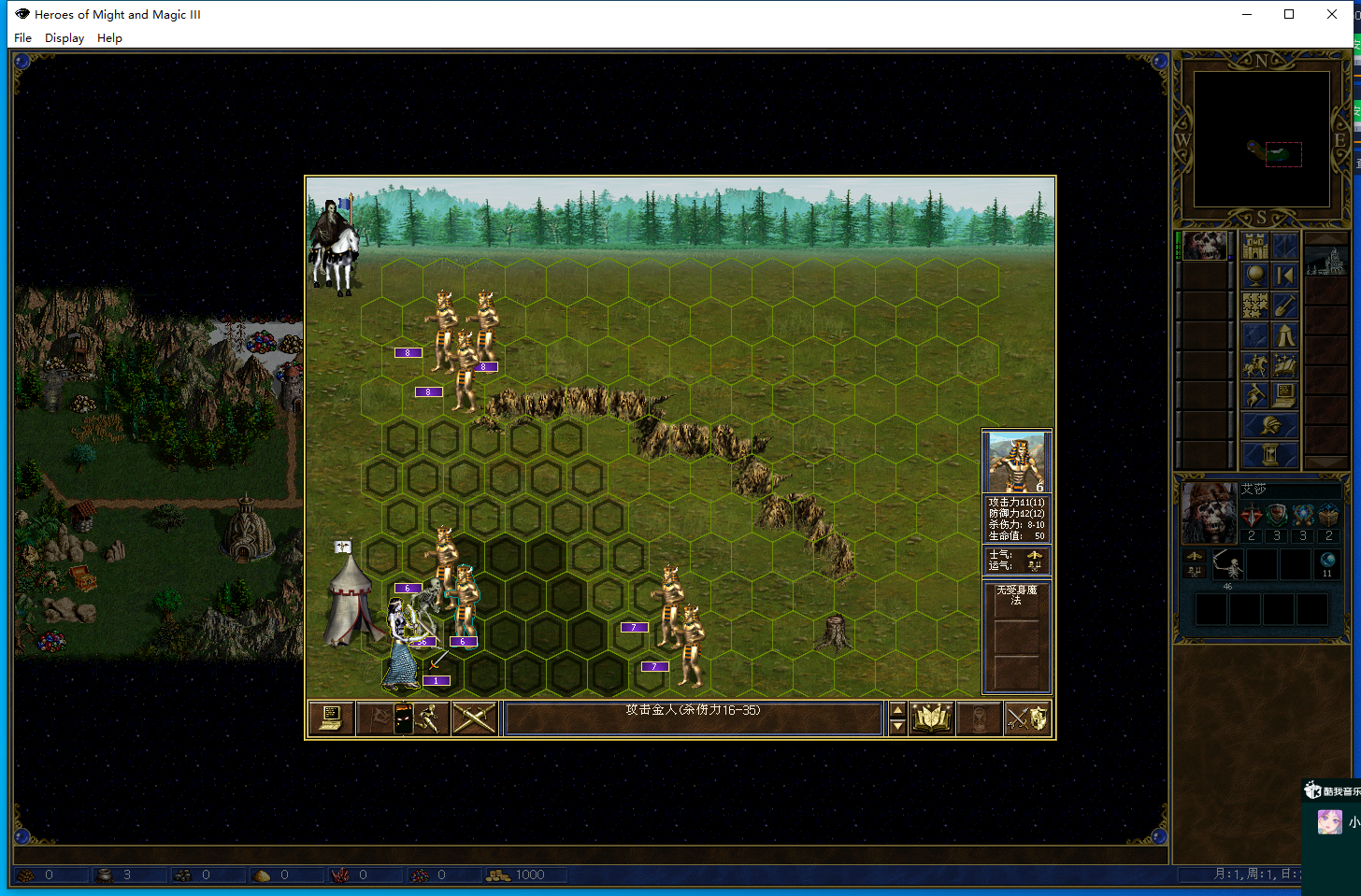
Task: Open adventure system options computer icon
Action: click(x=1285, y=395)
